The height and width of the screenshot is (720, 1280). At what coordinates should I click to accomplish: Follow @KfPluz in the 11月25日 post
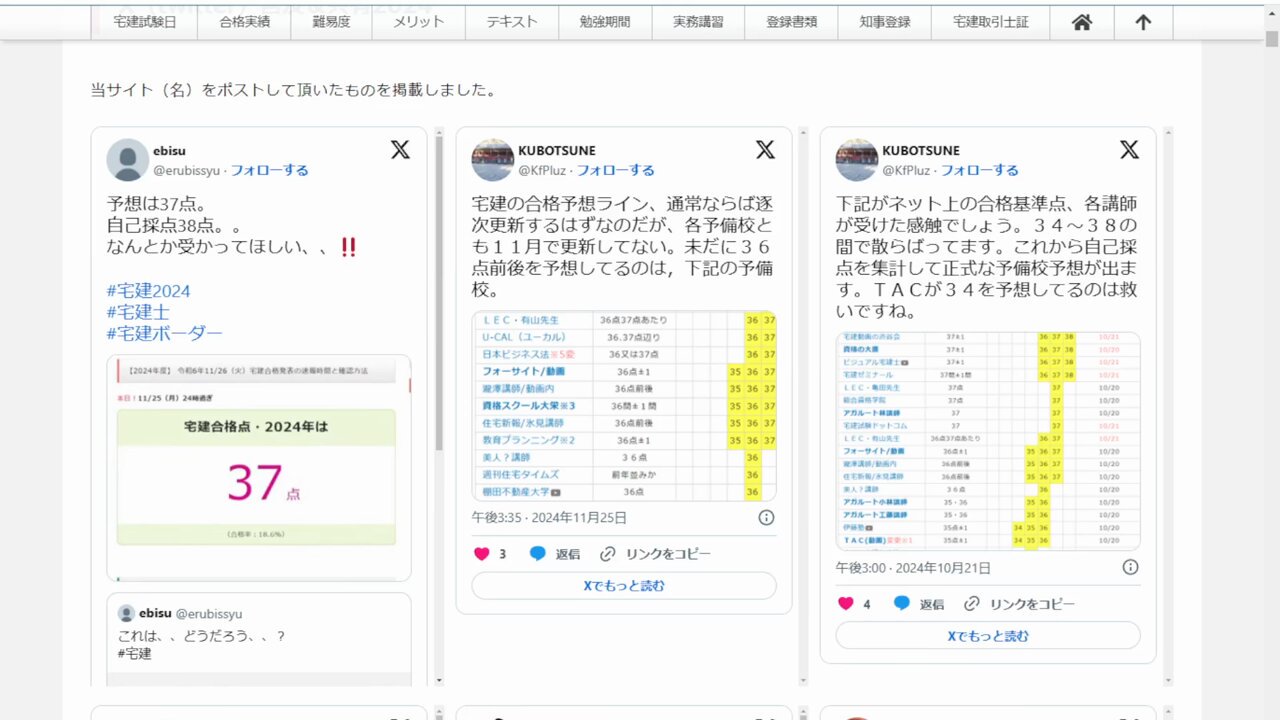point(616,170)
